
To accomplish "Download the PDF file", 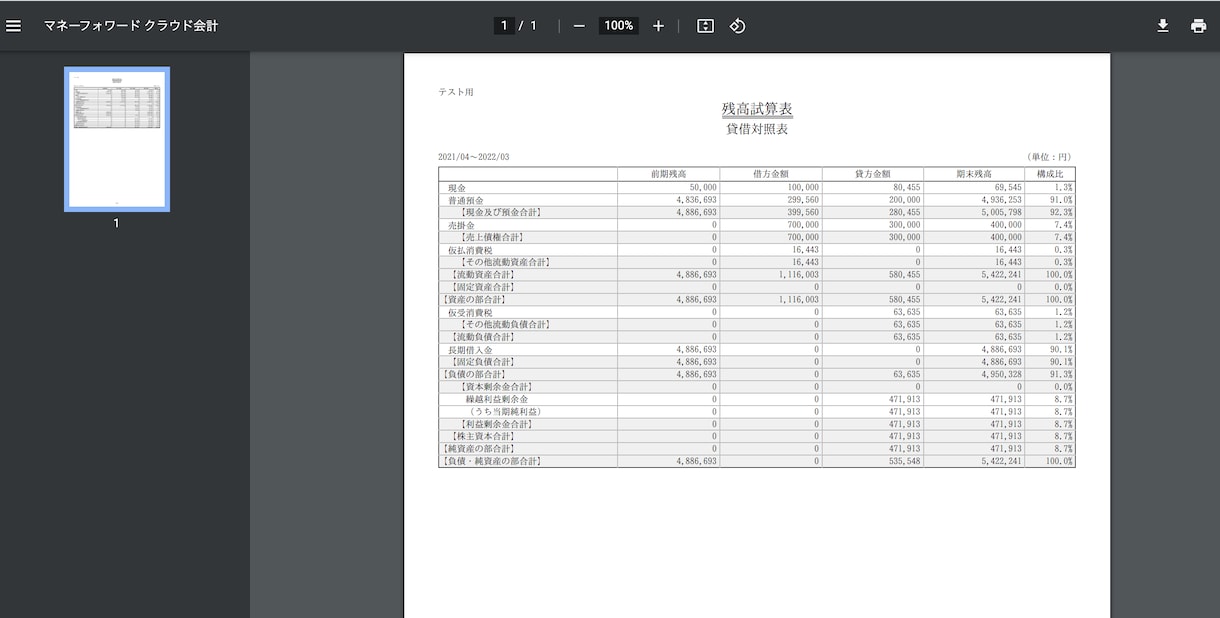I will 1163,26.
